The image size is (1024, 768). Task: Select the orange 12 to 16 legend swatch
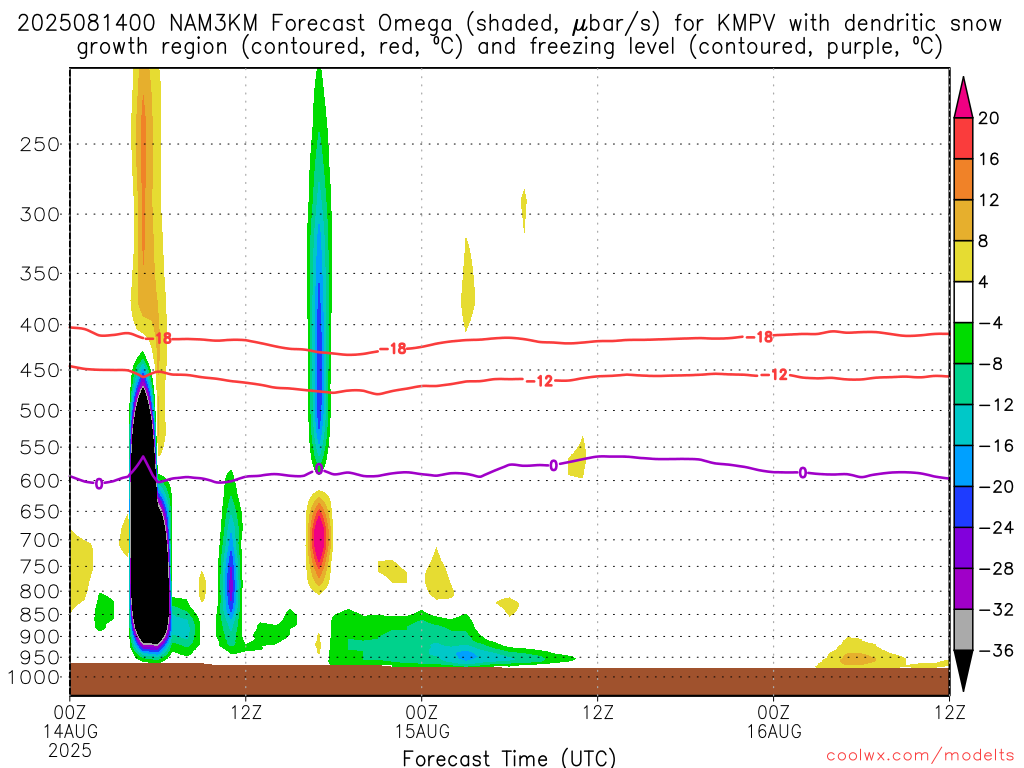(x=963, y=180)
